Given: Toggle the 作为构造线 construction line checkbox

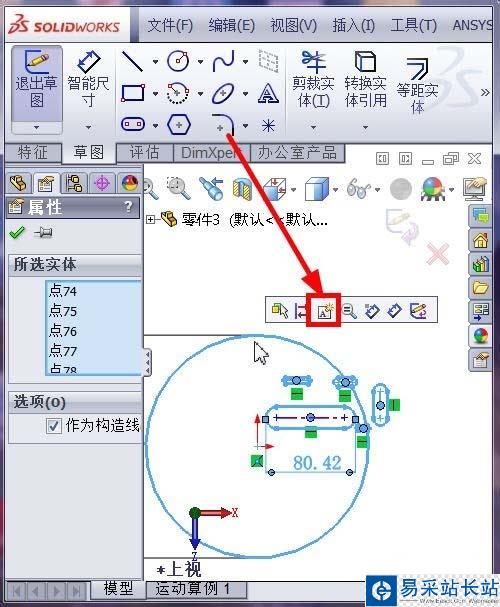Looking at the screenshot, I should click(53, 426).
